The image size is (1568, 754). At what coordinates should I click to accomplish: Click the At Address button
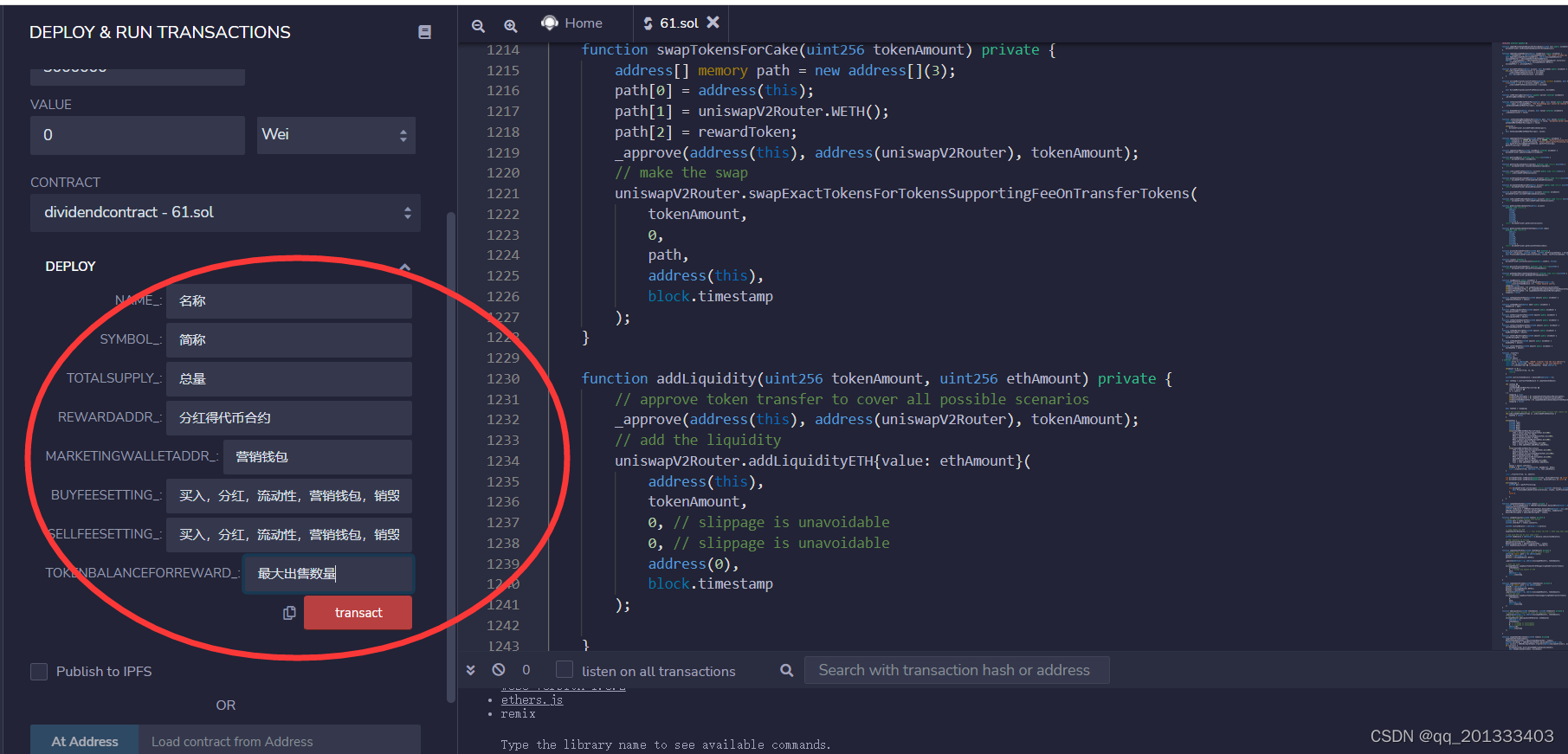pyautogui.click(x=84, y=741)
